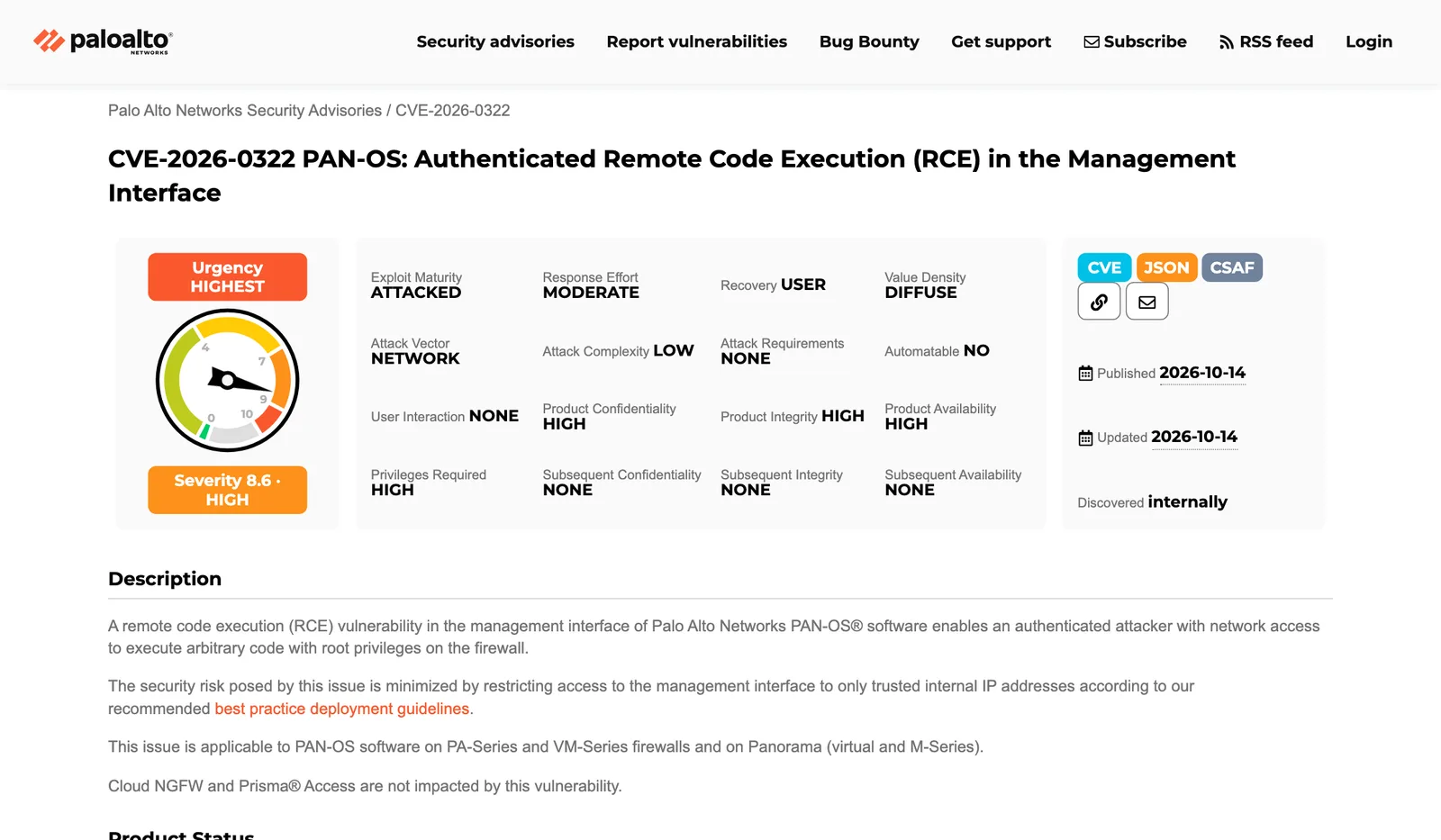
Task: Open the JSON format button
Action: 1166,267
